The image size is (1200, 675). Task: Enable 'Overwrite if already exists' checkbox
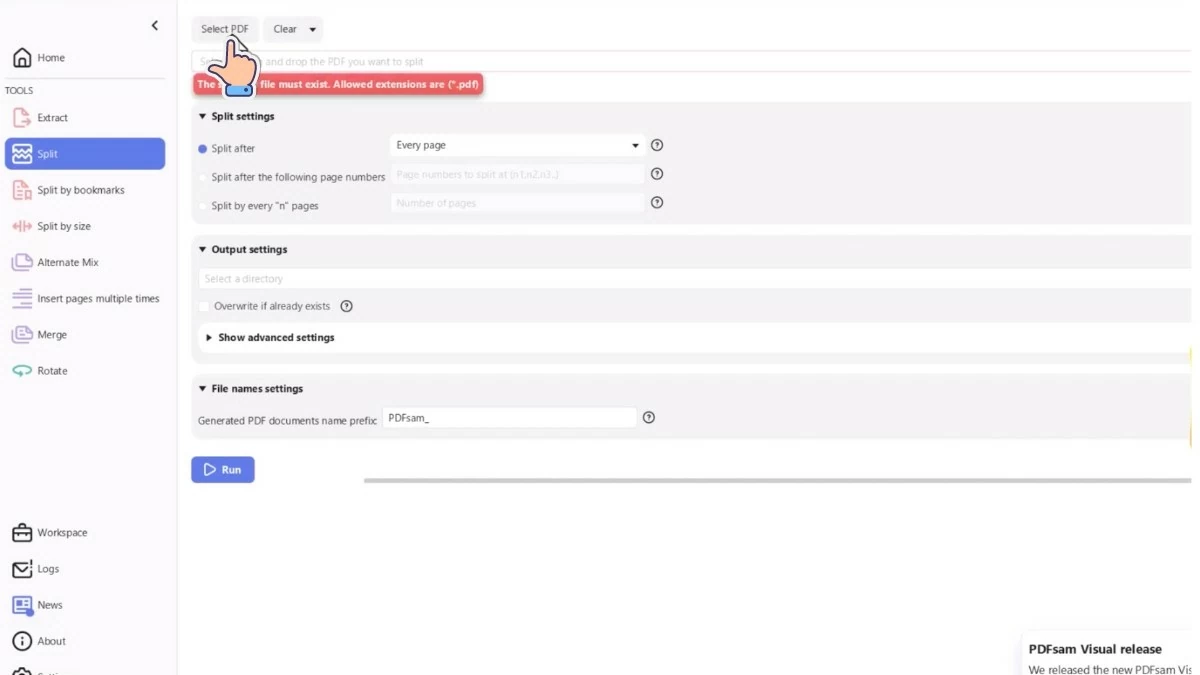[x=204, y=306]
